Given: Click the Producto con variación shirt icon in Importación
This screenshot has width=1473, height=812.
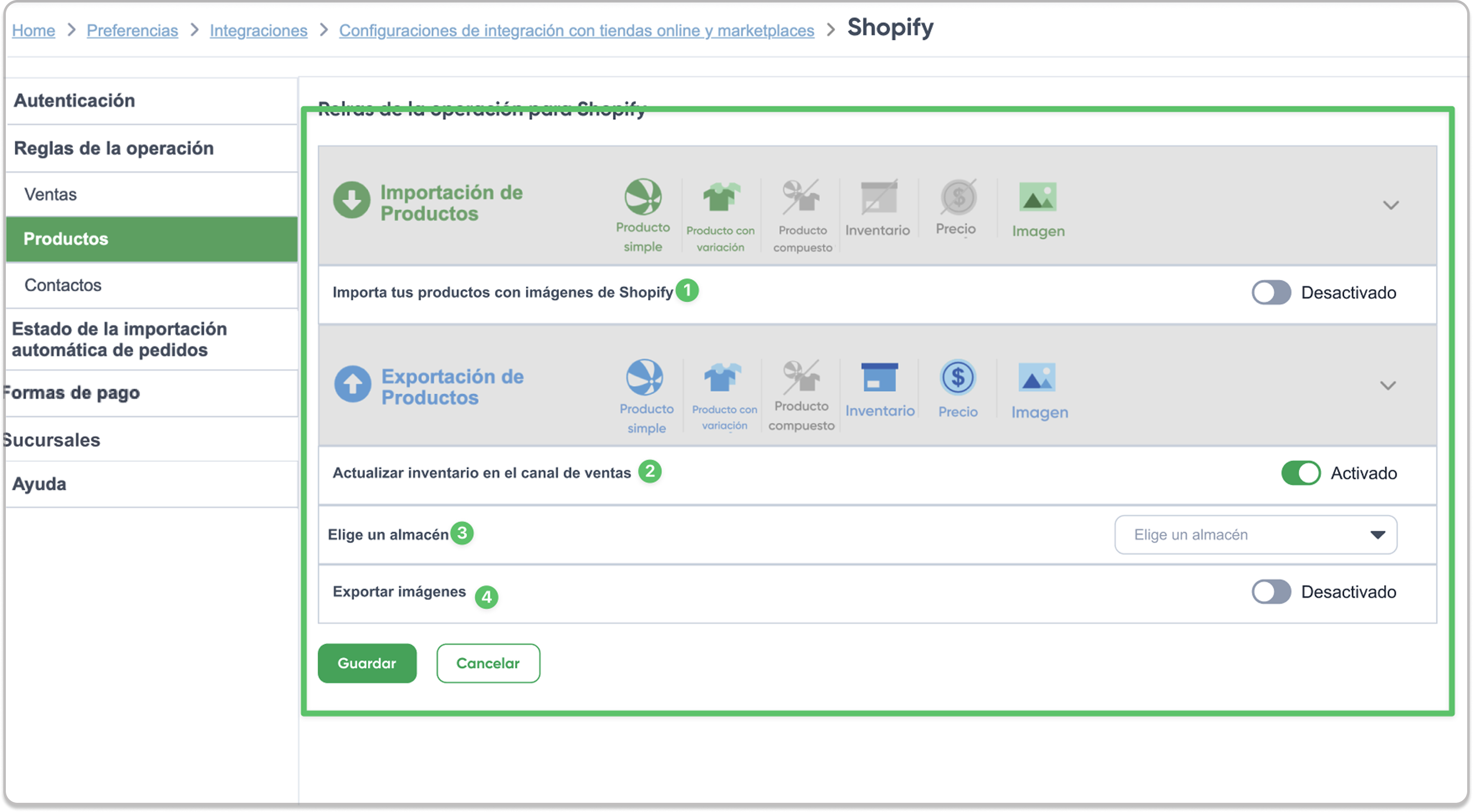Looking at the screenshot, I should (x=721, y=197).
